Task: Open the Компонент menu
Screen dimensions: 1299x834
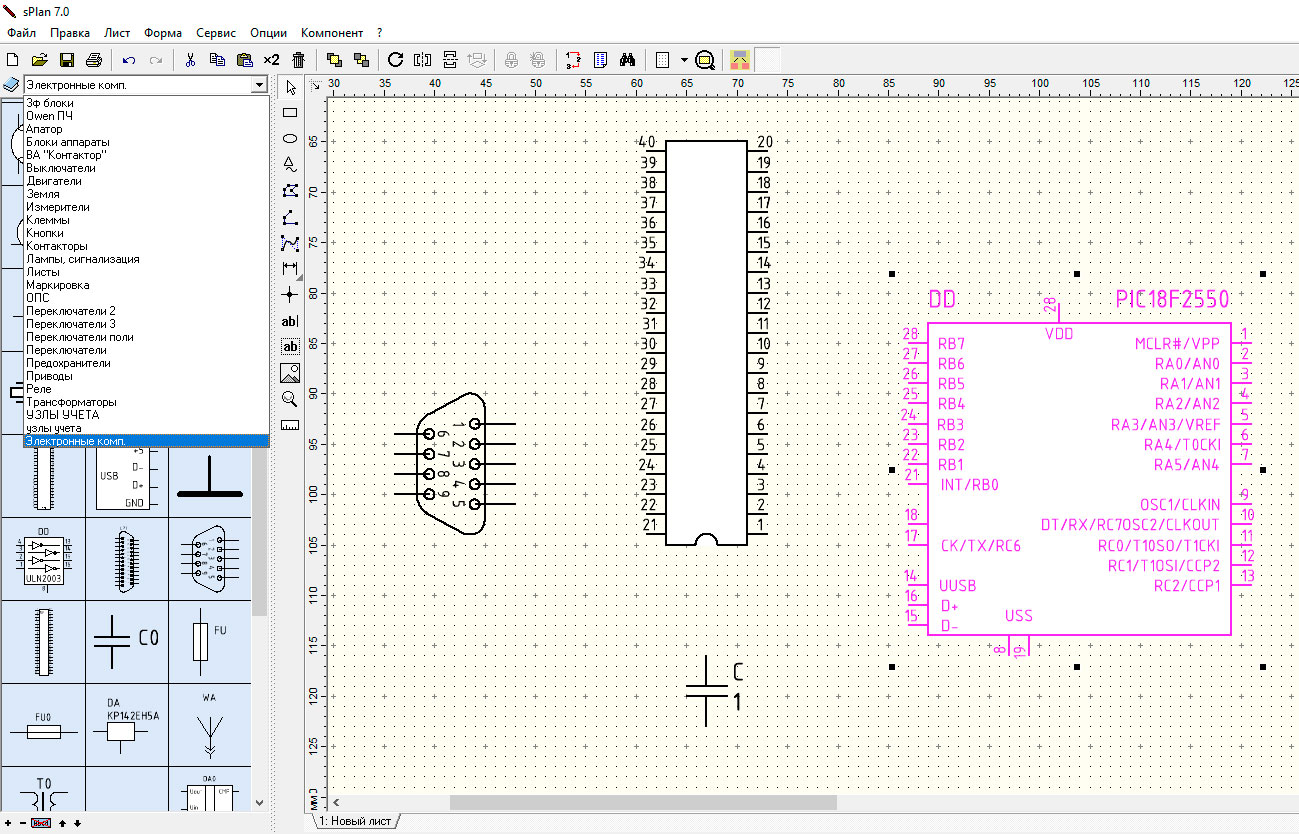Action: pyautogui.click(x=332, y=33)
